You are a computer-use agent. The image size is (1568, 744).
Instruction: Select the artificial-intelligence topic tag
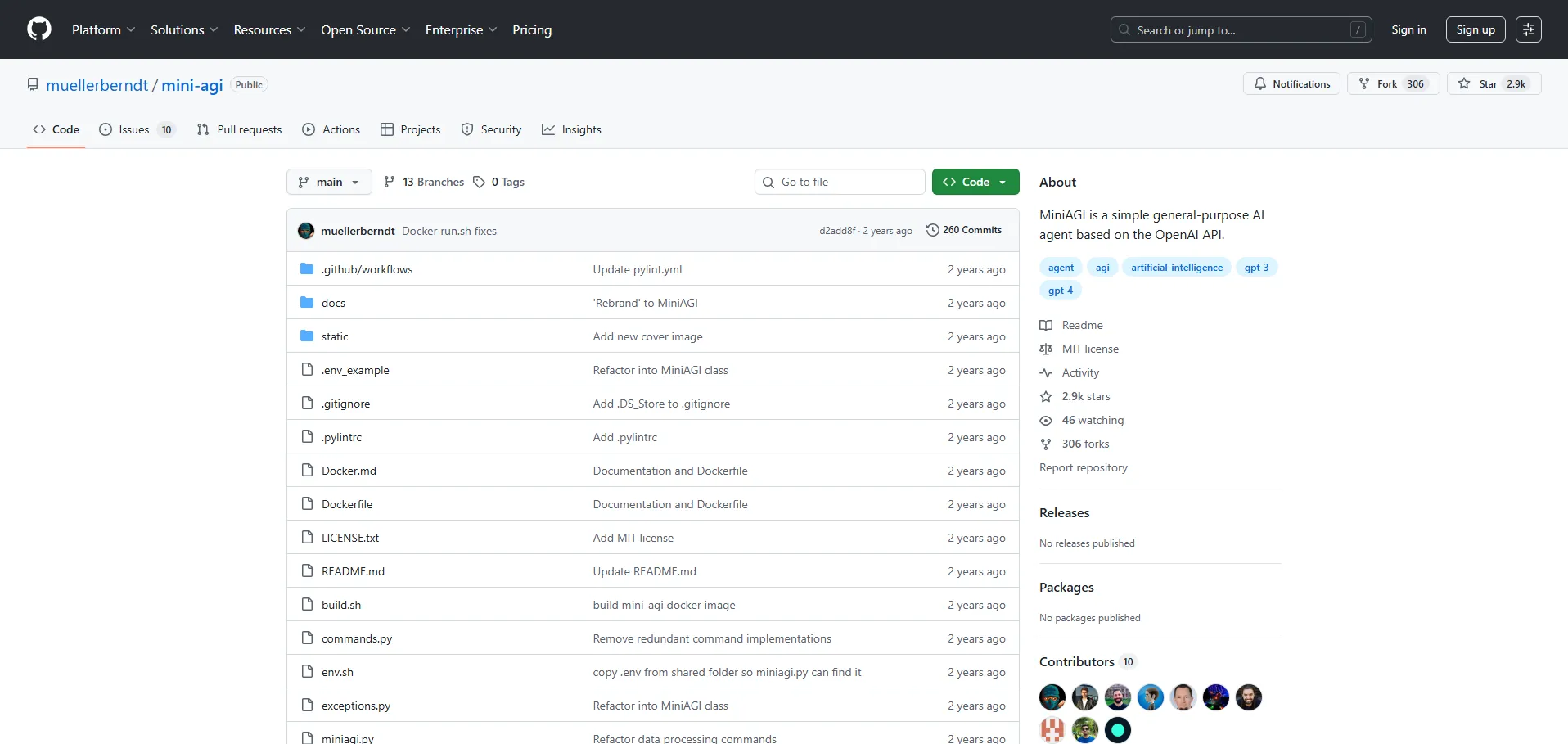pyautogui.click(x=1176, y=268)
